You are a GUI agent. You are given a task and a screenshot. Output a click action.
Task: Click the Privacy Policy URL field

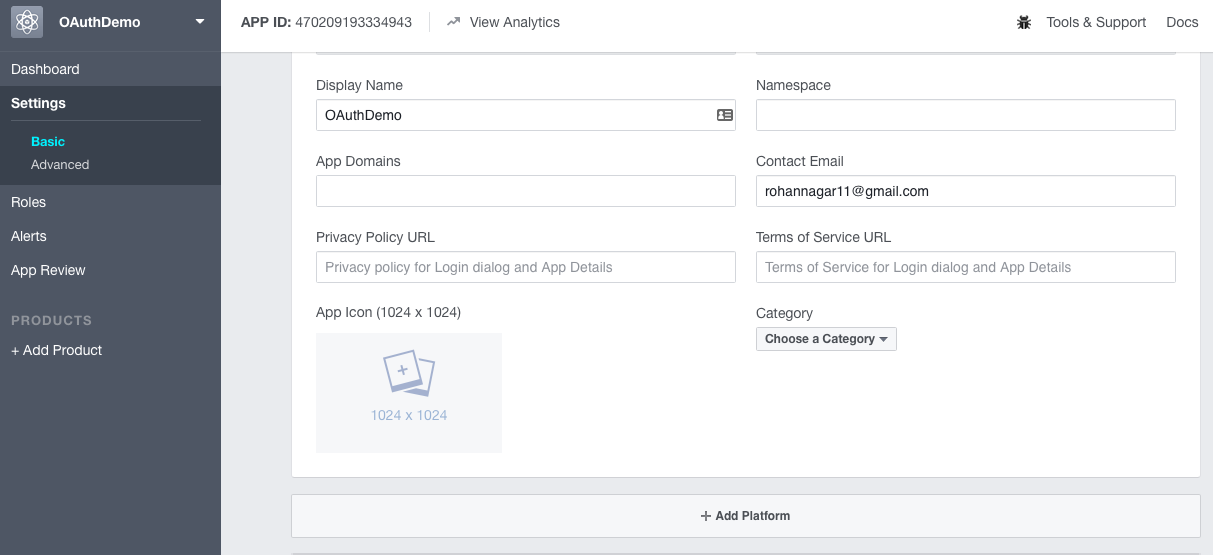pos(526,267)
